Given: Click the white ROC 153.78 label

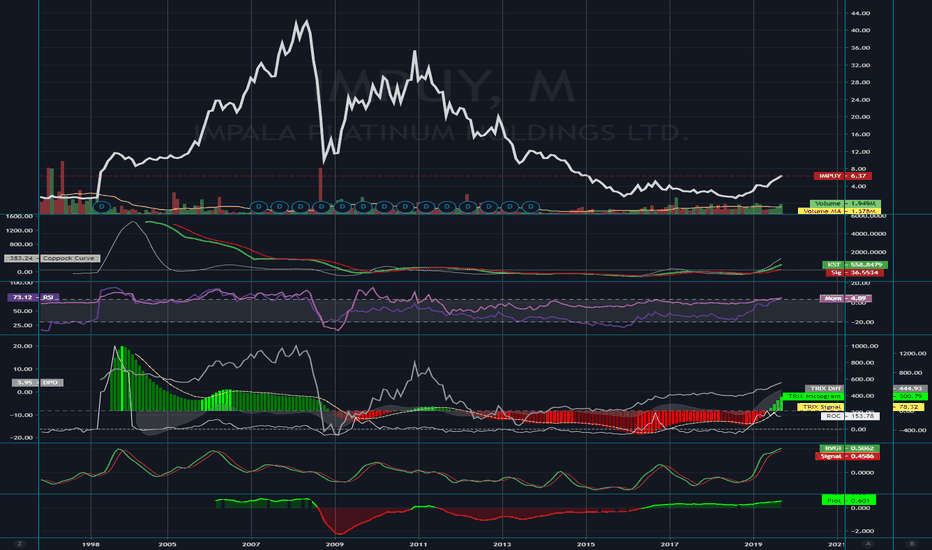Looking at the screenshot, I should pos(851,416).
